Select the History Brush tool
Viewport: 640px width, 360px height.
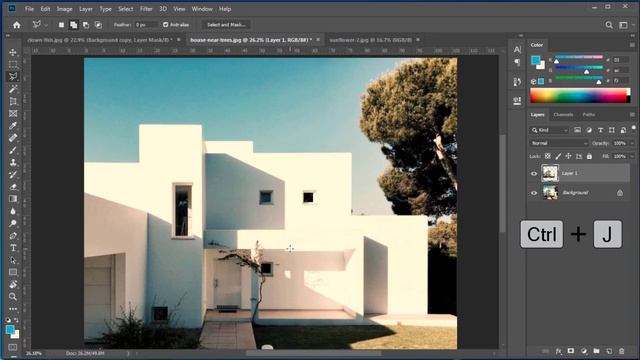[13, 175]
